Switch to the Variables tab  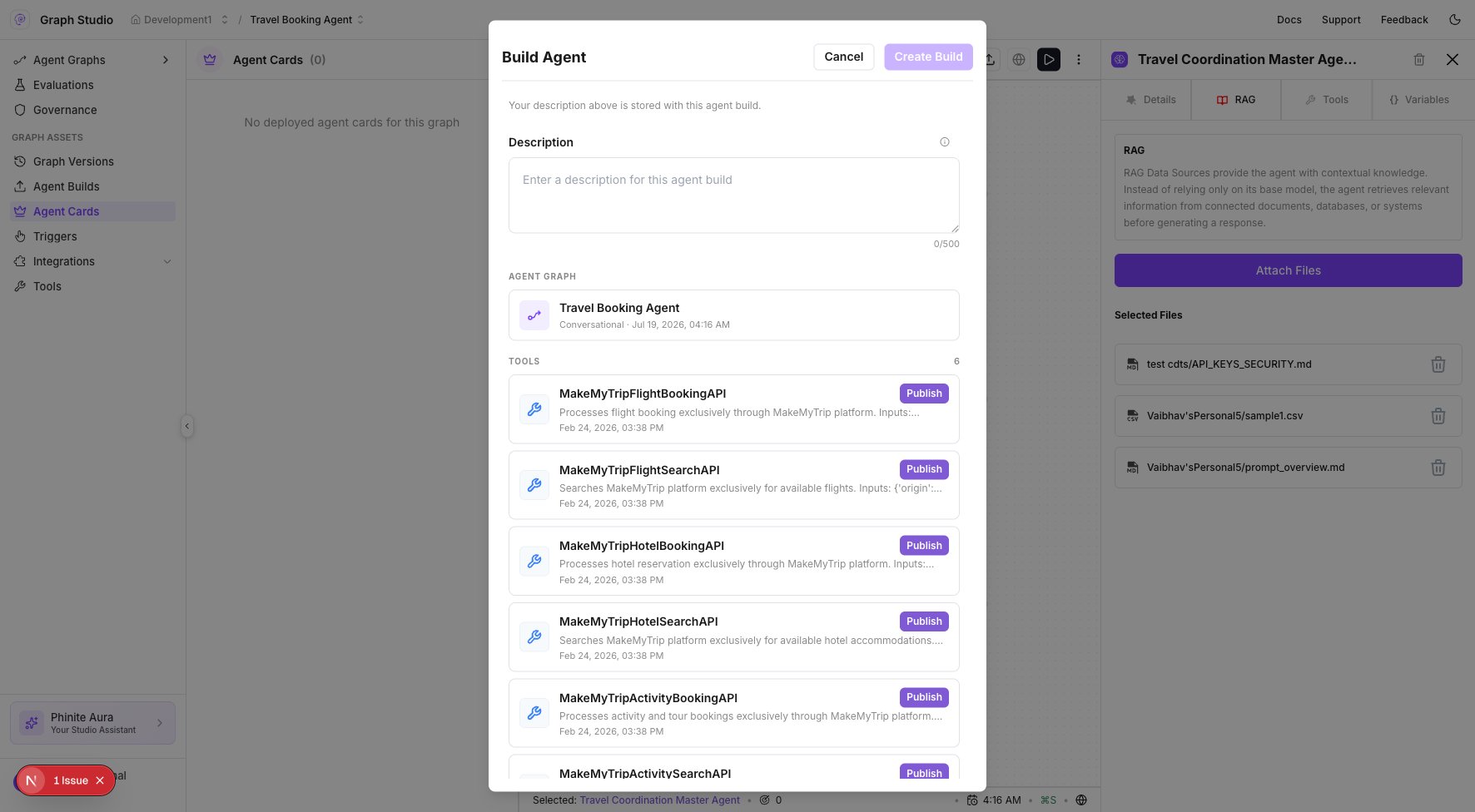pyautogui.click(x=1418, y=100)
